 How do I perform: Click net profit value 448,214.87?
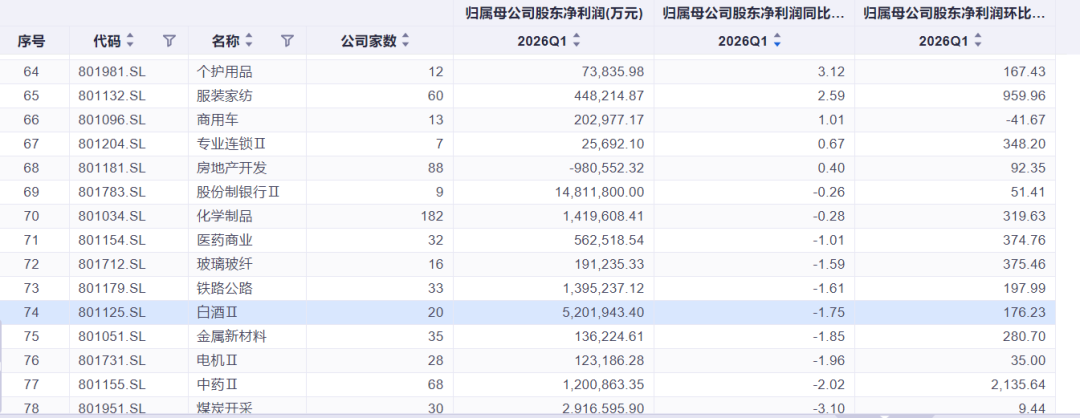(x=610, y=96)
